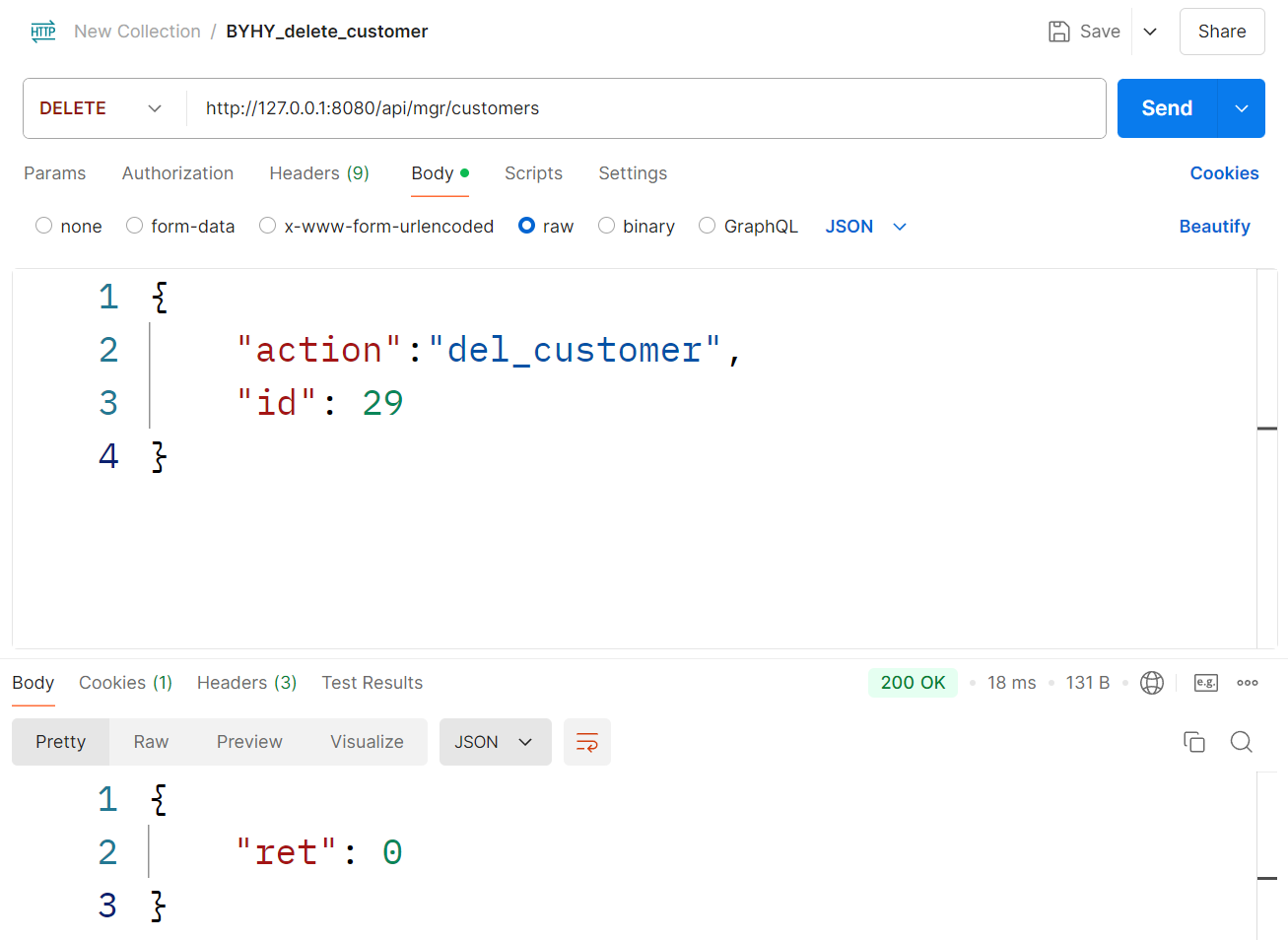Open the Visualize response view
Screen dimensions: 1288x940
click(367, 742)
